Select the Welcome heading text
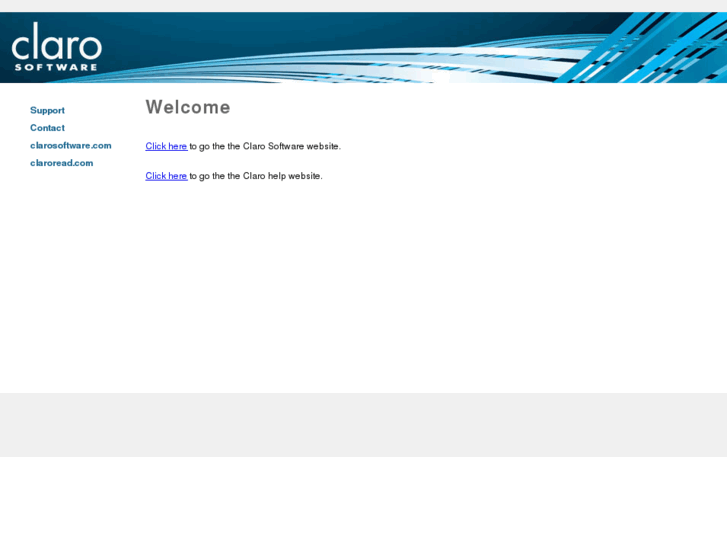Image resolution: width=727 pixels, height=545 pixels. (188, 107)
